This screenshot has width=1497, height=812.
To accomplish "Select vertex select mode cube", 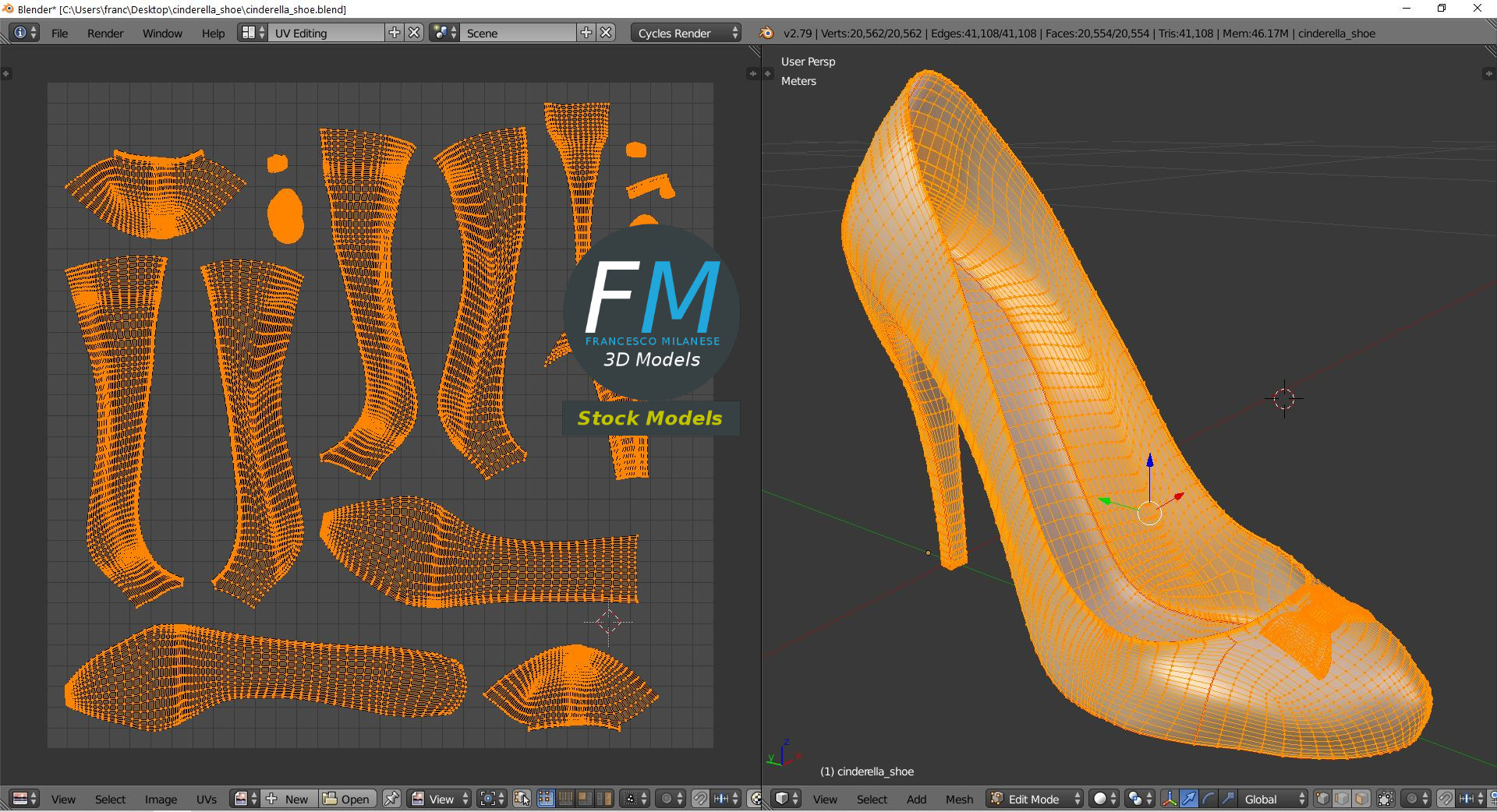I will click(1322, 799).
